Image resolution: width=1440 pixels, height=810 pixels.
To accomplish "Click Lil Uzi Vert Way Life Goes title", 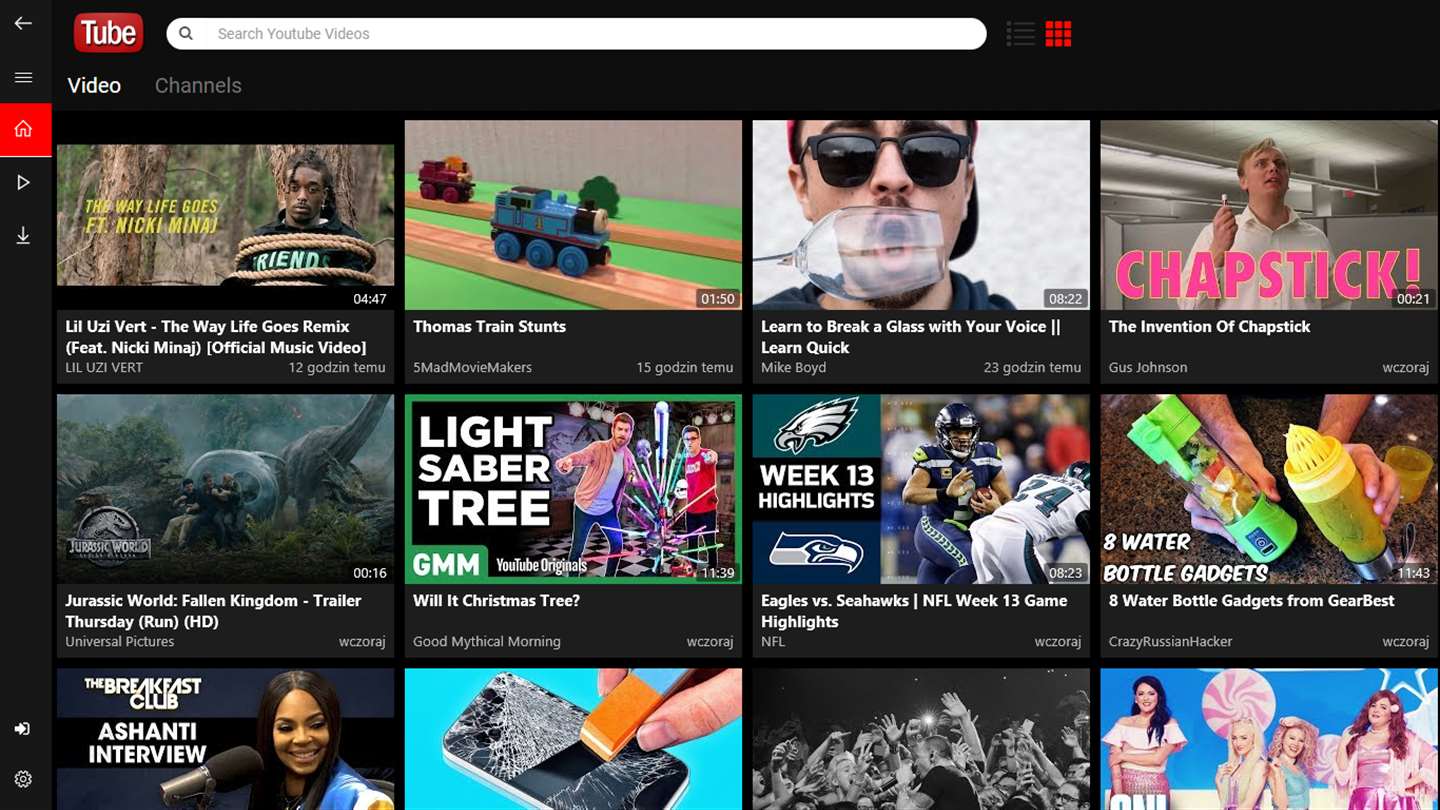I will click(215, 337).
